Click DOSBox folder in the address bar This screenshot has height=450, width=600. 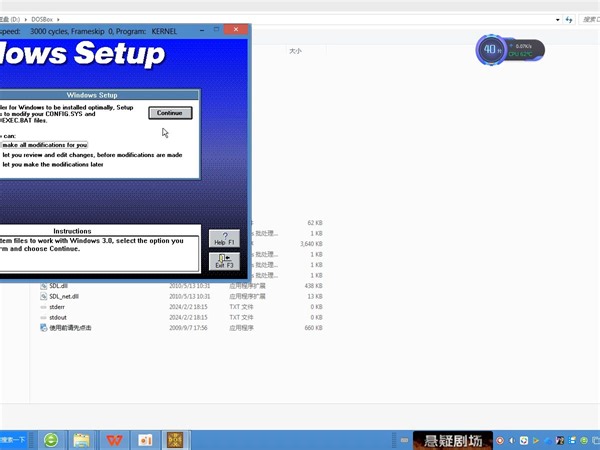tap(42, 19)
